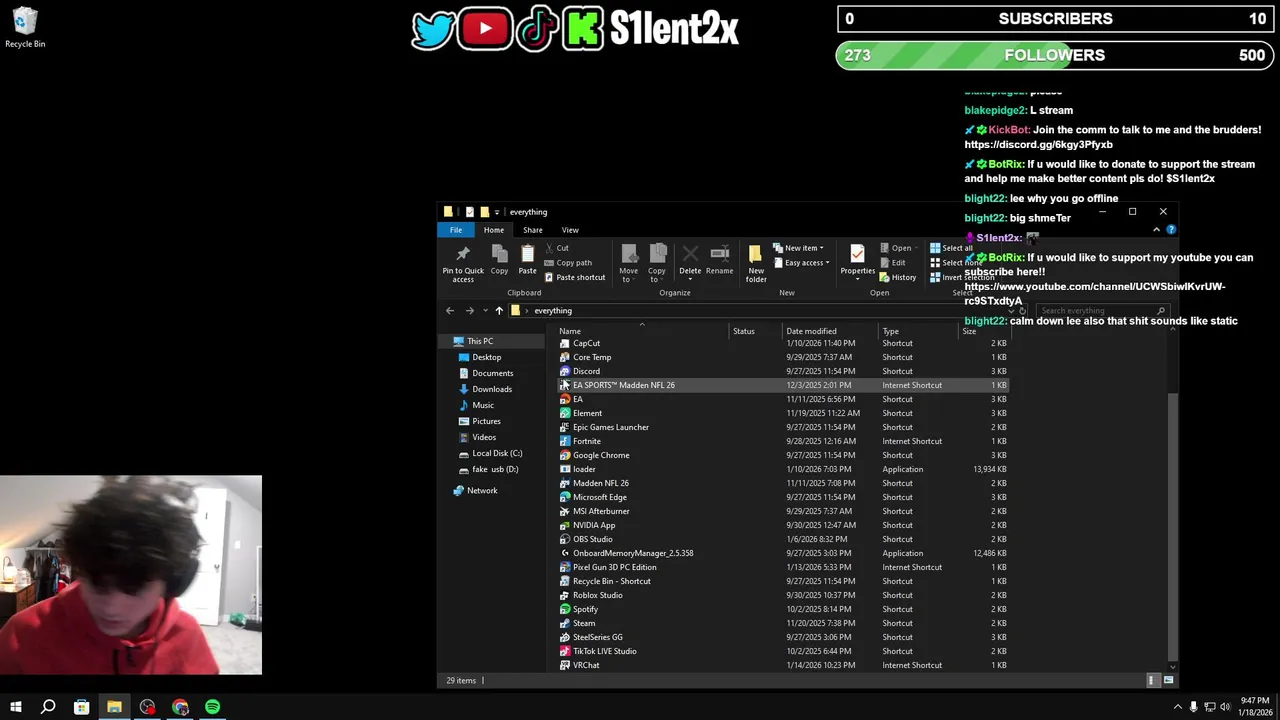Open Windows Start menu
1280x720 pixels.
point(16,707)
